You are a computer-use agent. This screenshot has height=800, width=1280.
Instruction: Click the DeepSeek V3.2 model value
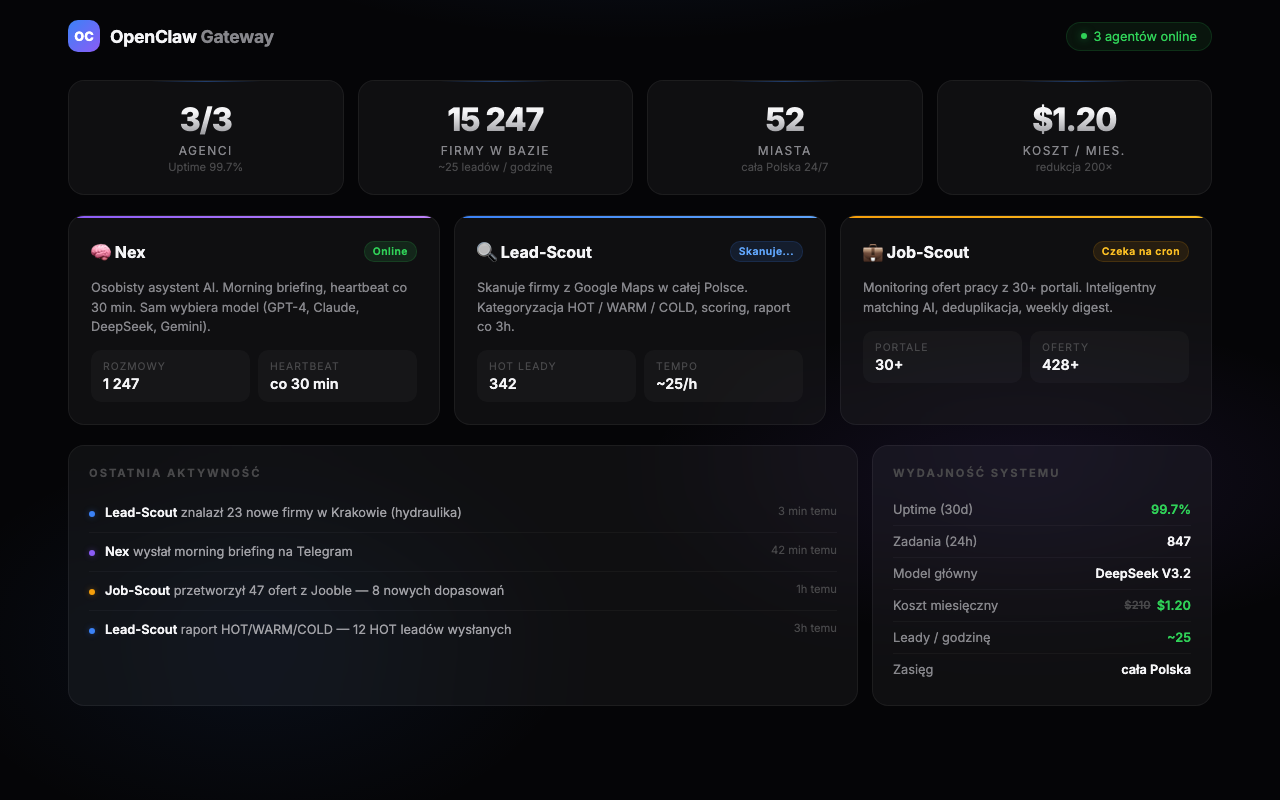(x=1143, y=573)
